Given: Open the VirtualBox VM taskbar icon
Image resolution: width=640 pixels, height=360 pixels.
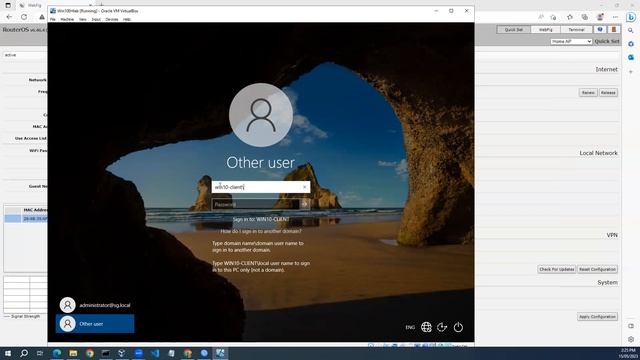Looking at the screenshot, I should (220, 353).
